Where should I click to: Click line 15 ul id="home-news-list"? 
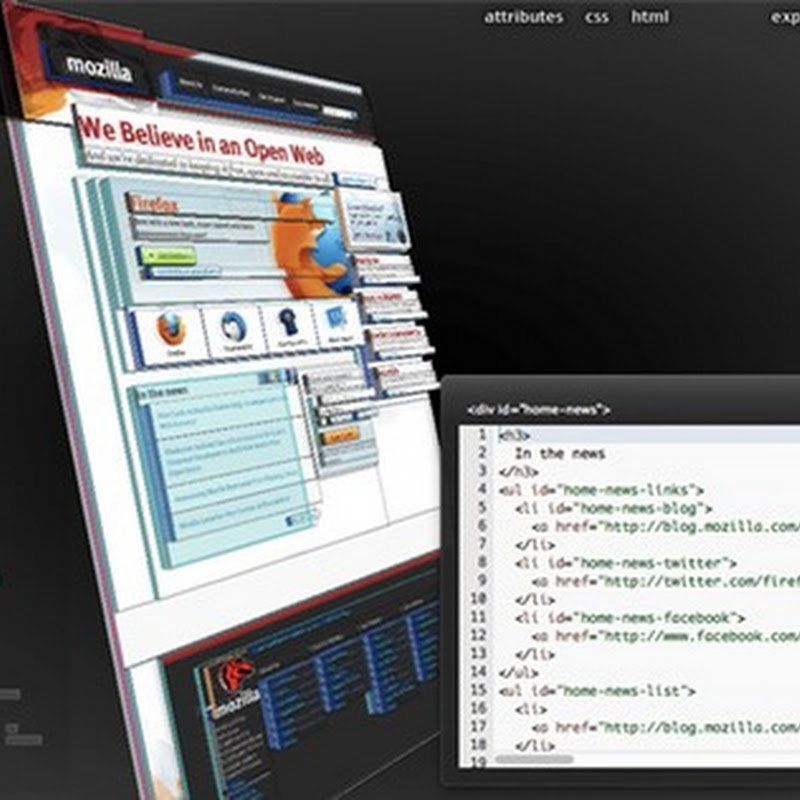pos(597,691)
